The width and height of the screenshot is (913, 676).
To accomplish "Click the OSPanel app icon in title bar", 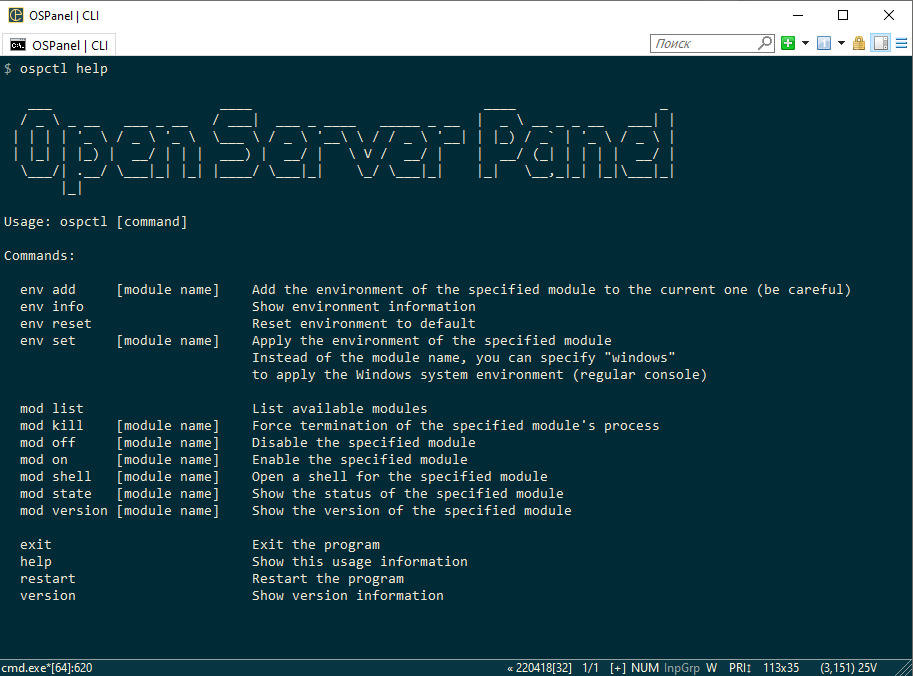I will (x=15, y=15).
